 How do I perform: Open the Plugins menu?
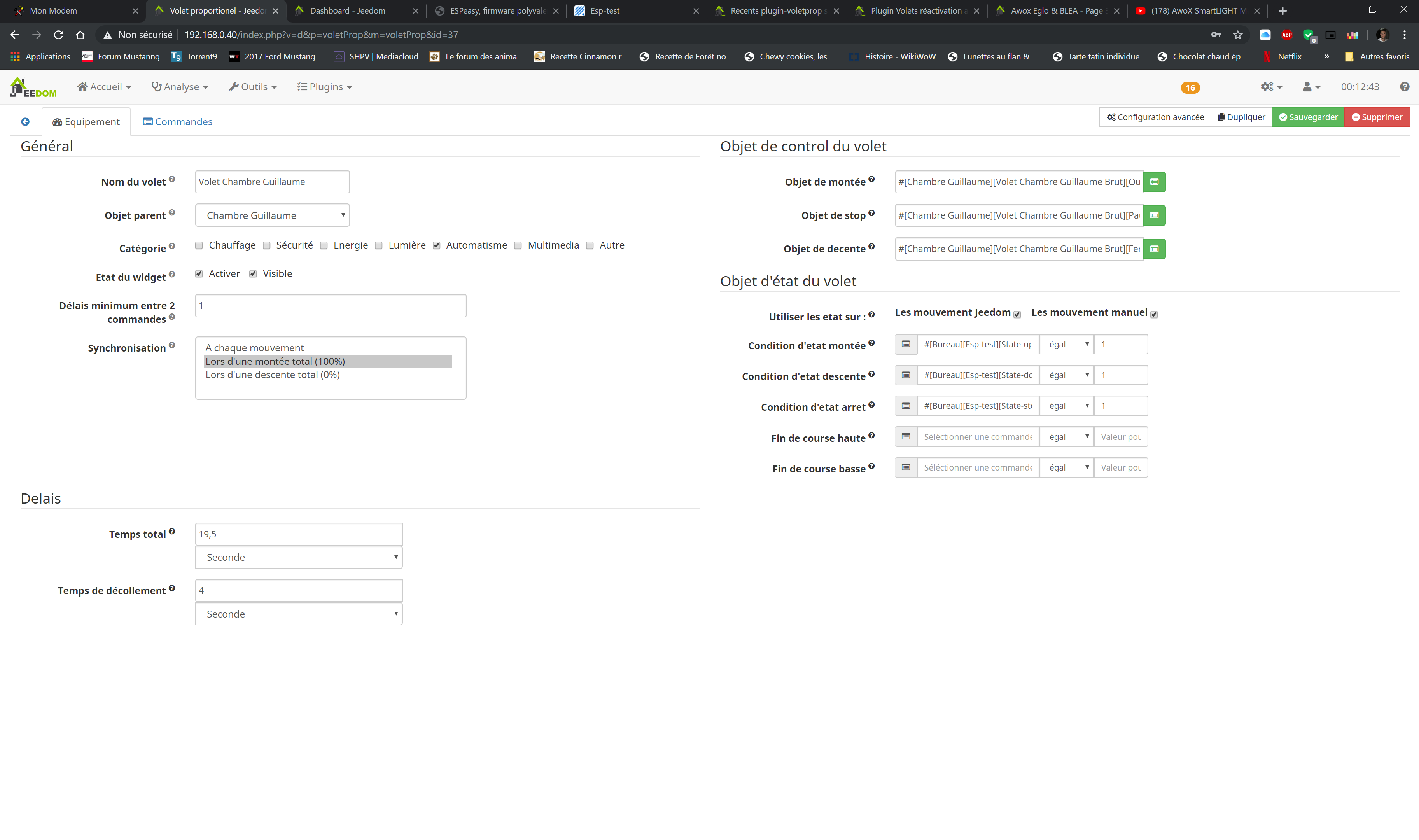[x=324, y=87]
